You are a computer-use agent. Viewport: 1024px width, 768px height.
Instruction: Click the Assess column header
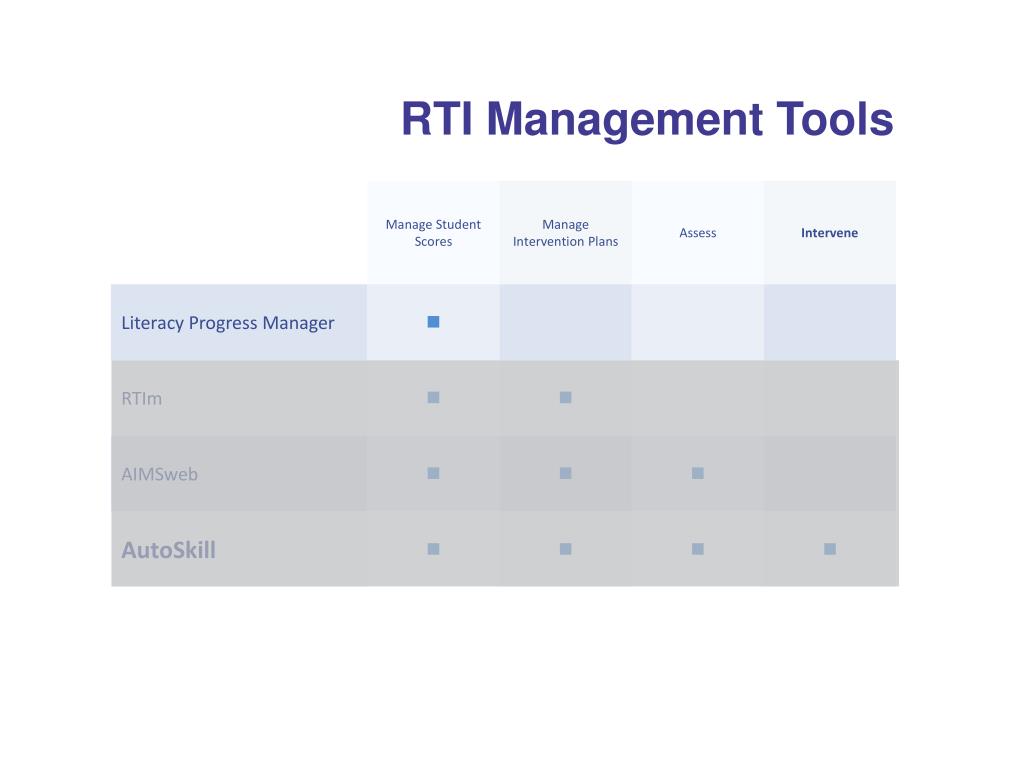(697, 232)
